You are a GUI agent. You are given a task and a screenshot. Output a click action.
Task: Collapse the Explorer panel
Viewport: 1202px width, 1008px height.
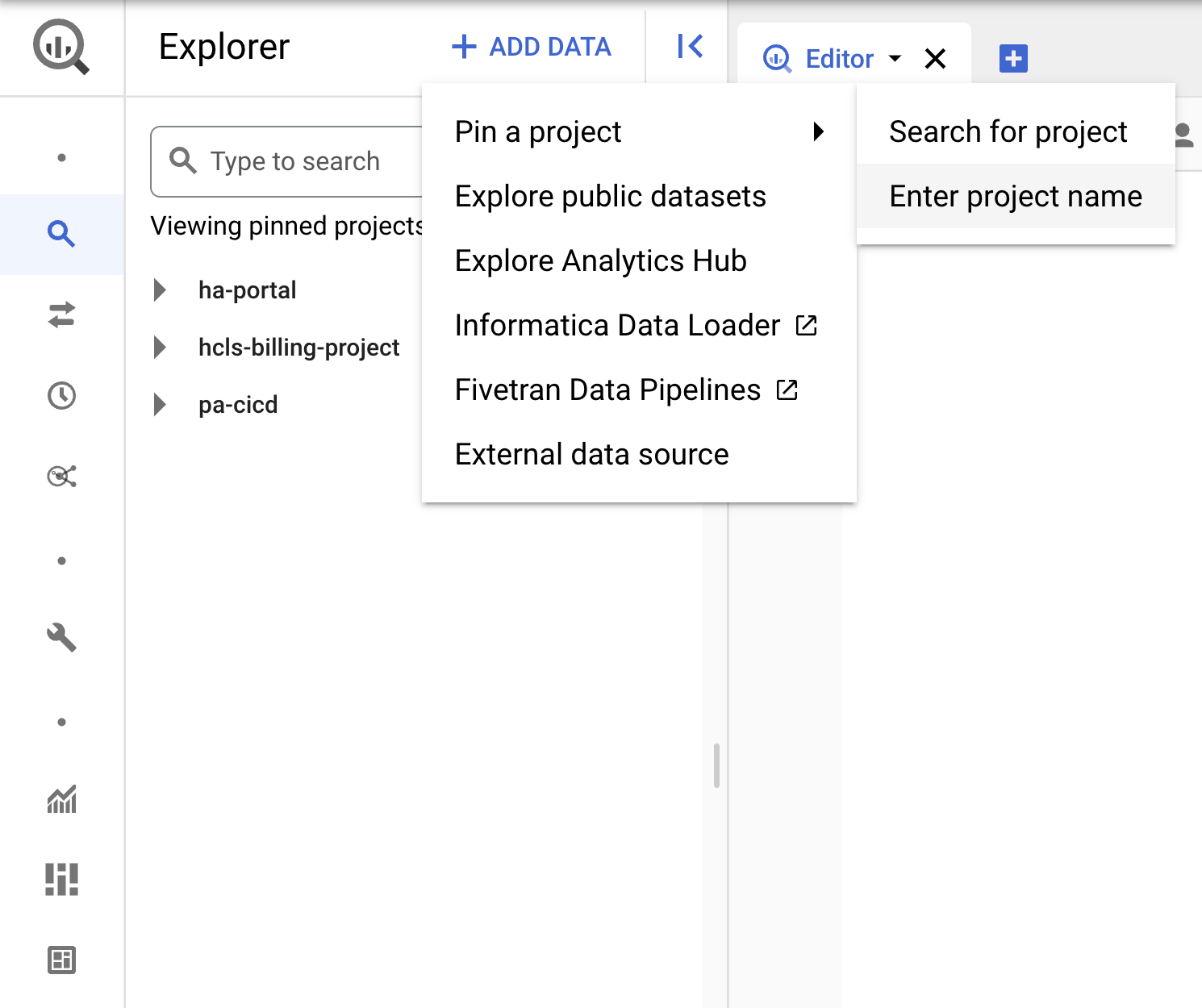[690, 47]
